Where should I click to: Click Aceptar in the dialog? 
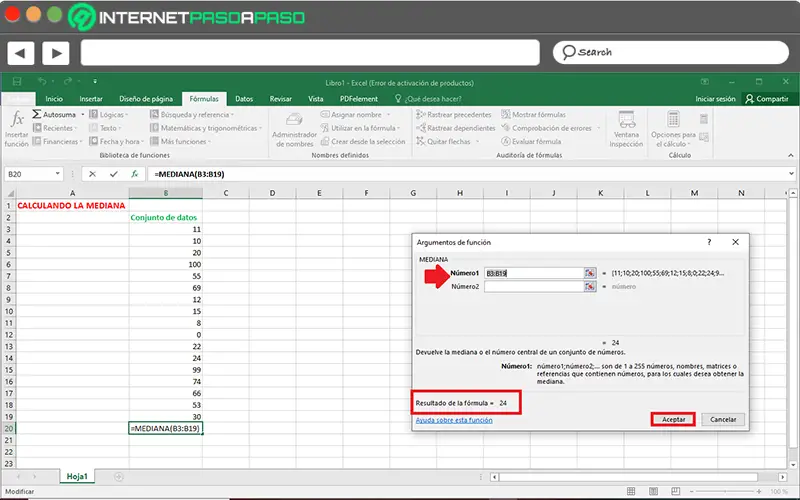(673, 419)
